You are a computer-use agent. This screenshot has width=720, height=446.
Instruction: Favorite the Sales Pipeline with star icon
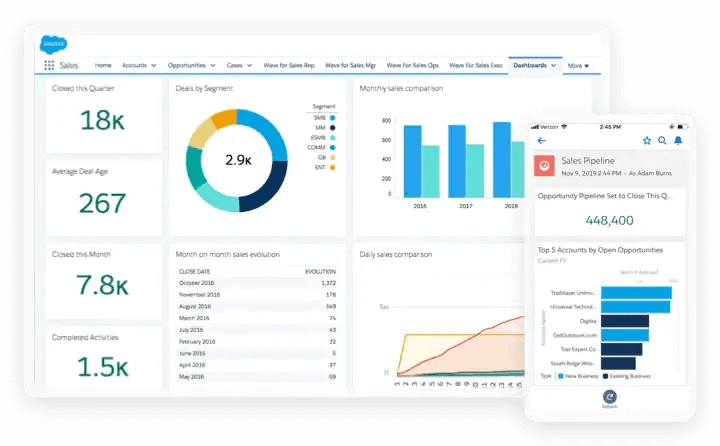click(647, 141)
